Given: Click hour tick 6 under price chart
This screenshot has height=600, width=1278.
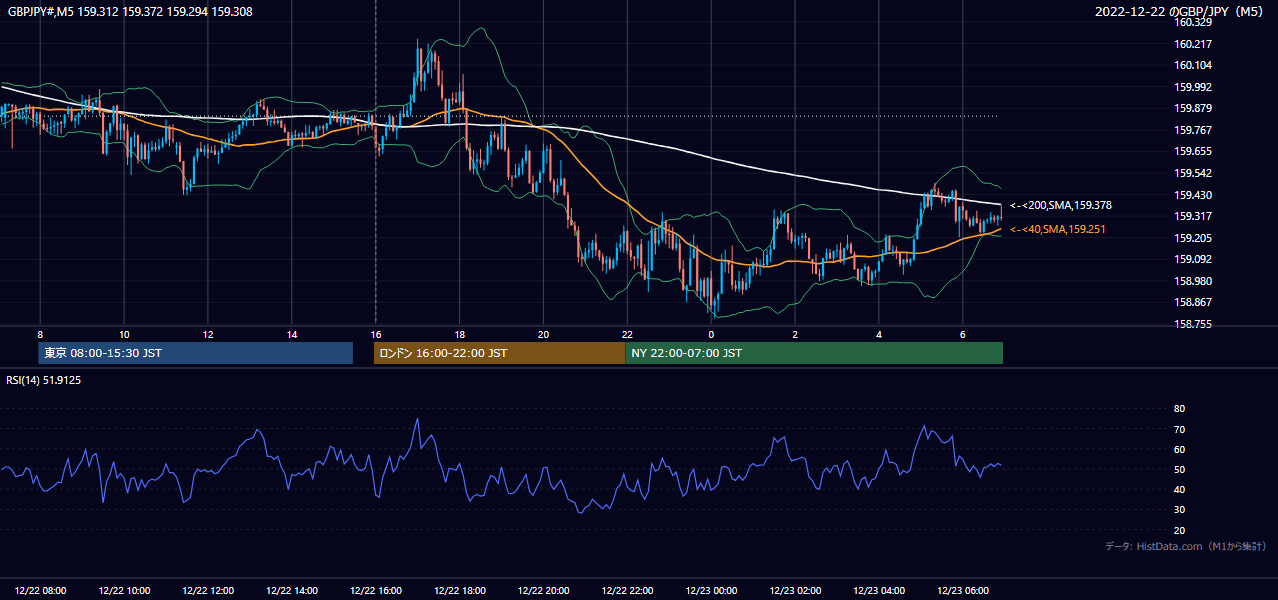Looking at the screenshot, I should pyautogui.click(x=963, y=334).
